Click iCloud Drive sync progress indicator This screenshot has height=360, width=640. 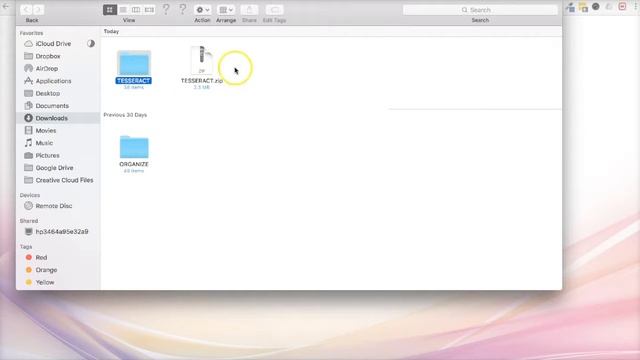tap(91, 44)
